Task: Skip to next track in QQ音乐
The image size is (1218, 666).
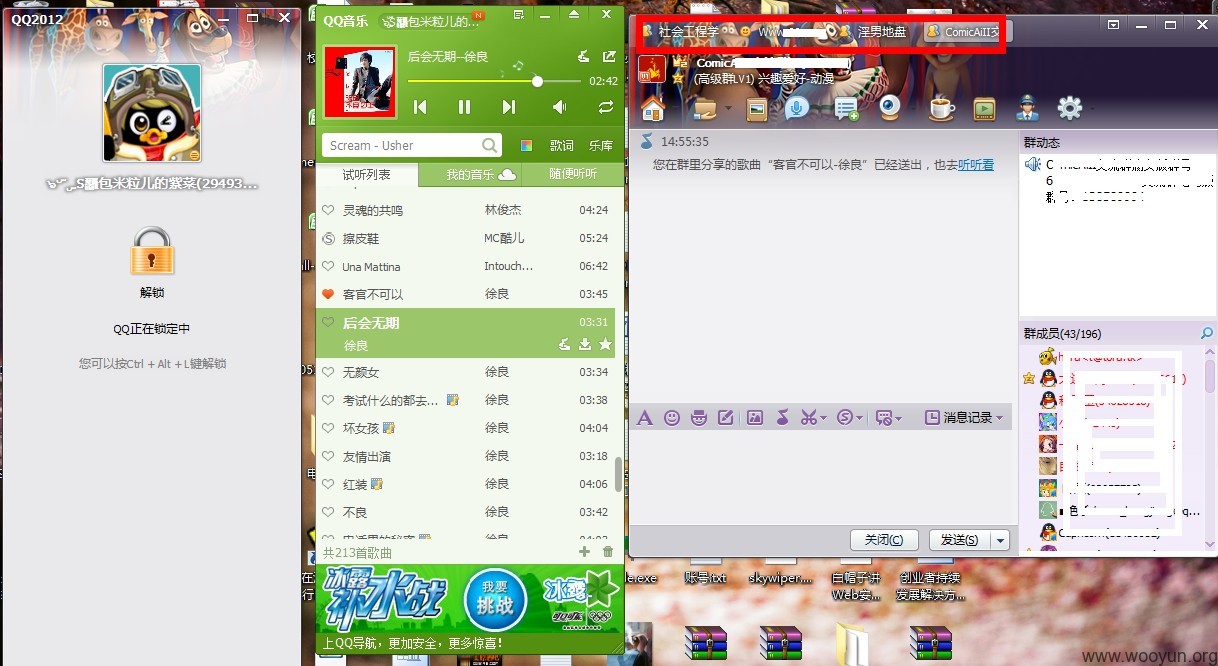Action: click(x=508, y=107)
